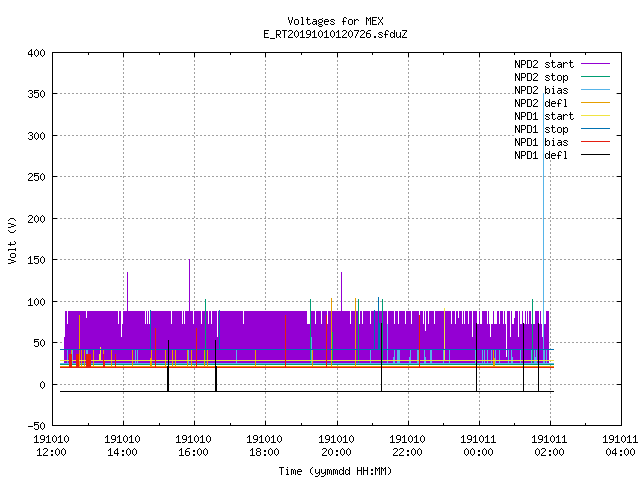Click the 400 y-axis tick label
Screen dimensions: 640x480
[x=36, y=53]
